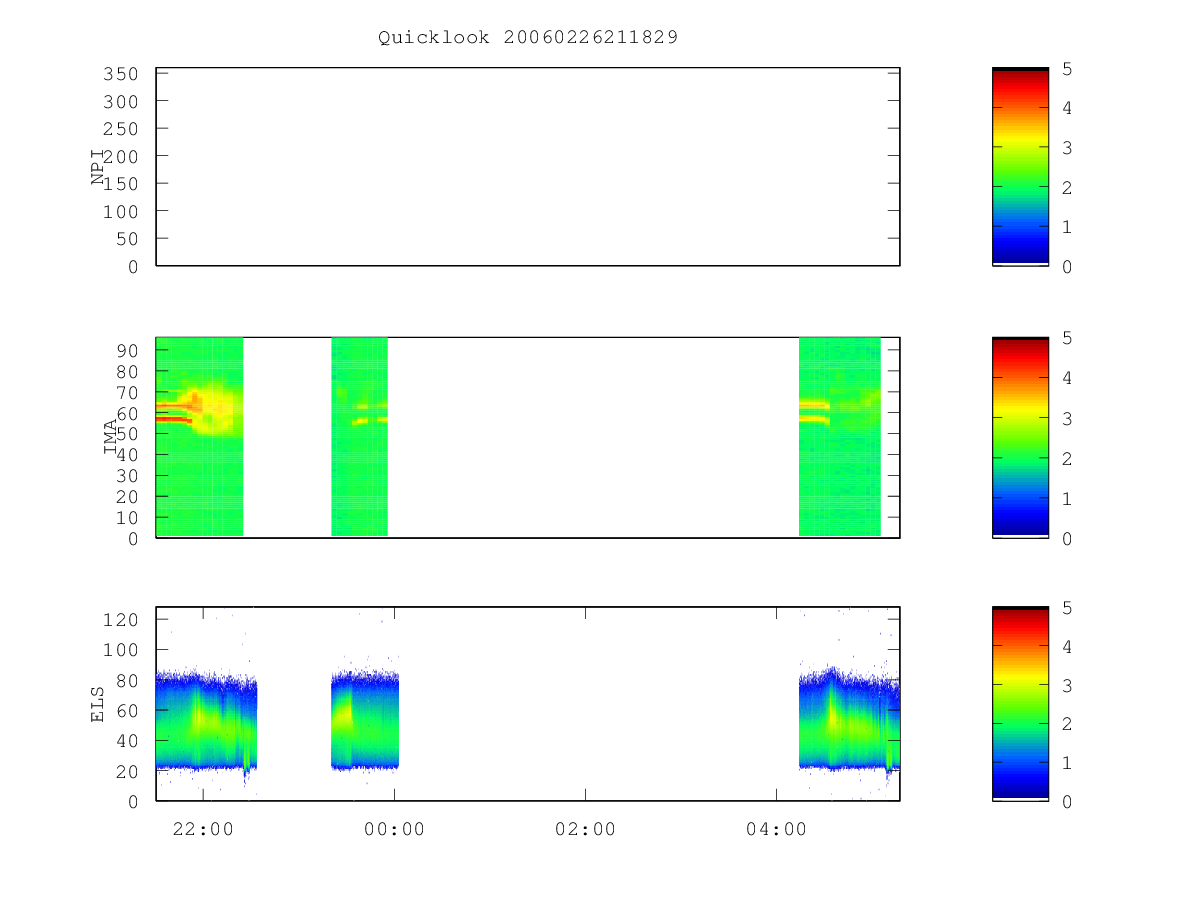This screenshot has width=1200, height=900.
Task: Click the 1 label on NPI colorbar
Action: [1067, 227]
